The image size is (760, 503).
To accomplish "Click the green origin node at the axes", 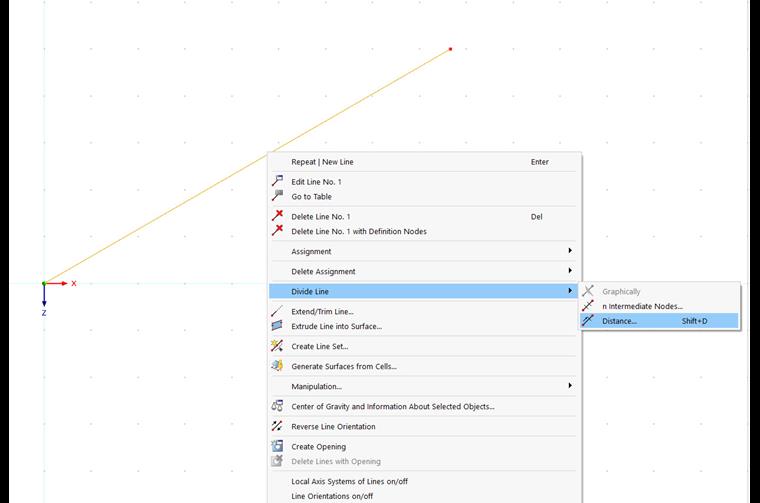I will tap(44, 283).
